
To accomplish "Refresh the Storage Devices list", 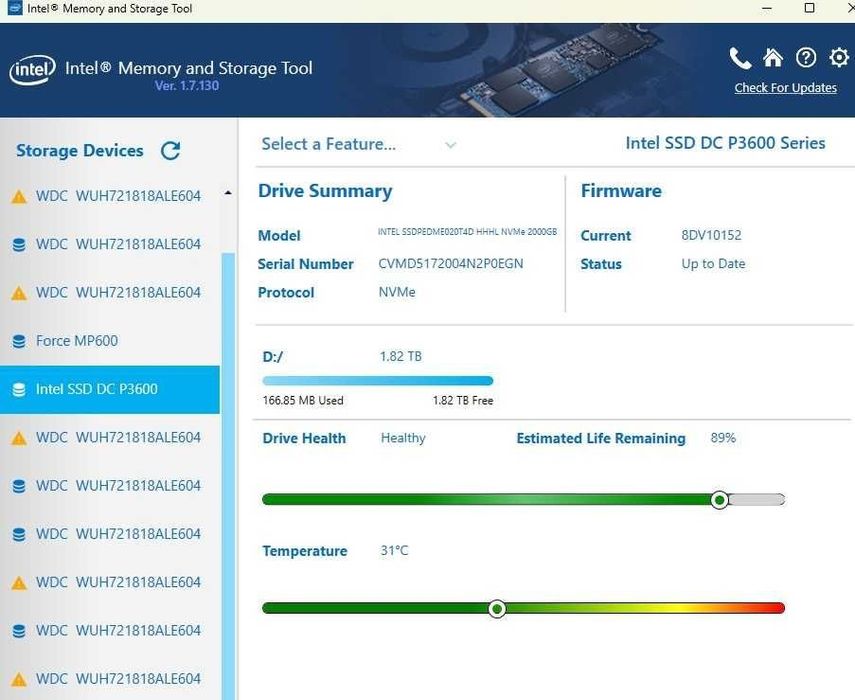I will click(x=171, y=150).
